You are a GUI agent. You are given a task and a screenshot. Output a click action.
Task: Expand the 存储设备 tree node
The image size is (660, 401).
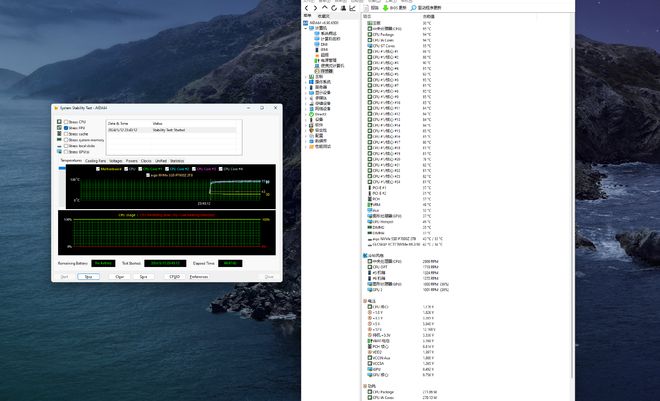(306, 104)
